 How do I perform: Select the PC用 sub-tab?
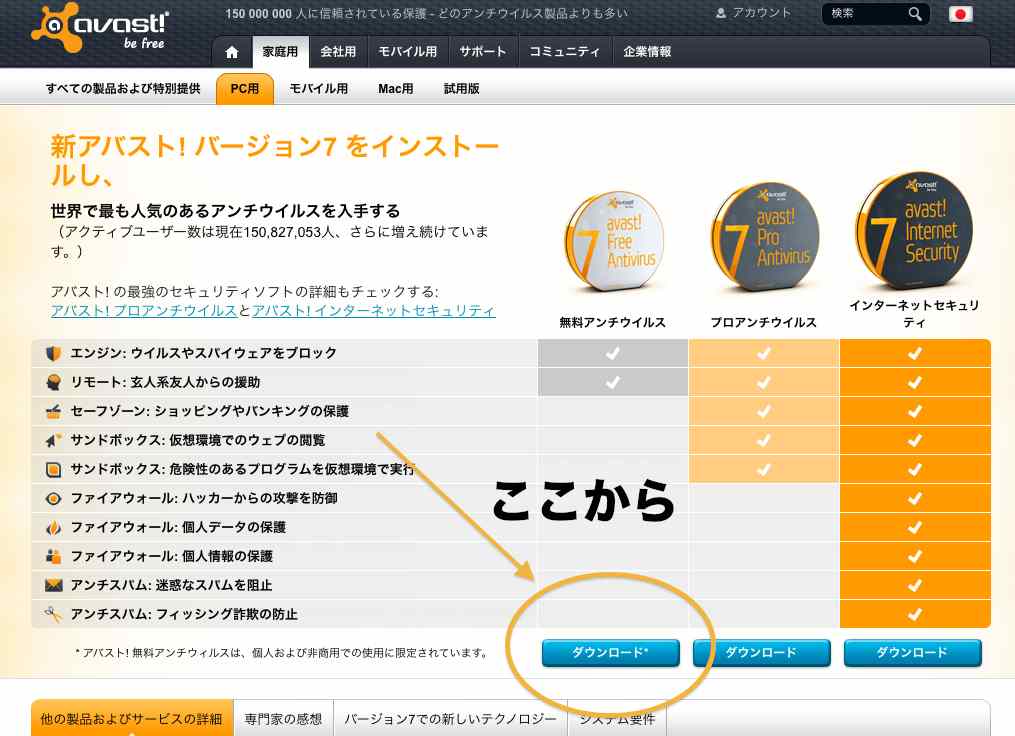[245, 89]
